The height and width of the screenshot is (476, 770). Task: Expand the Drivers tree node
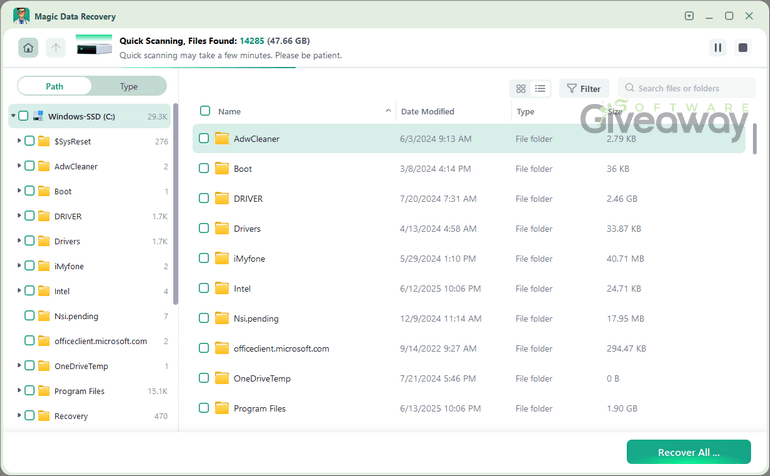point(19,241)
